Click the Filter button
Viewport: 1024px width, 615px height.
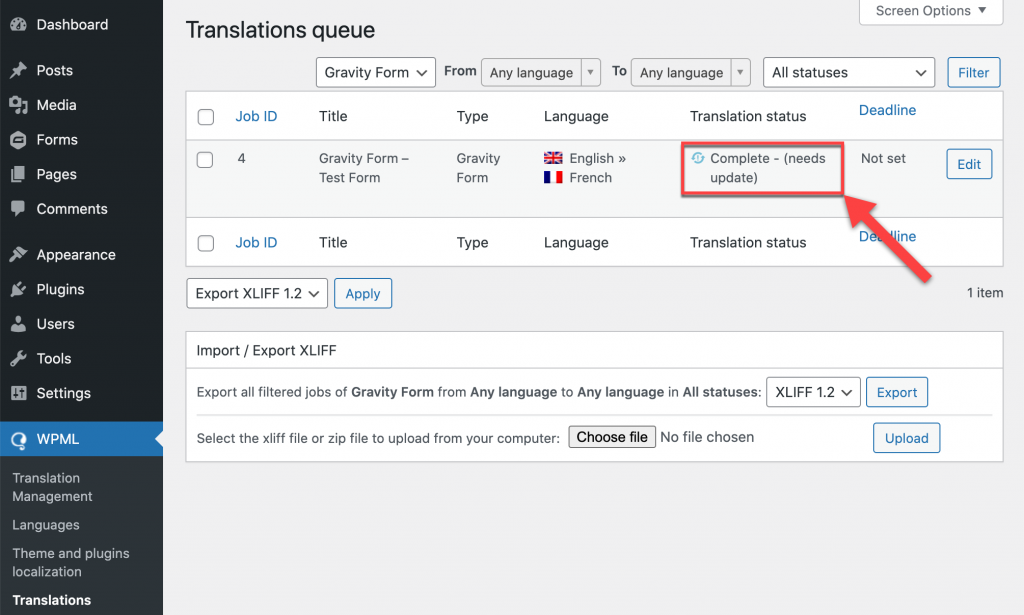coord(974,72)
